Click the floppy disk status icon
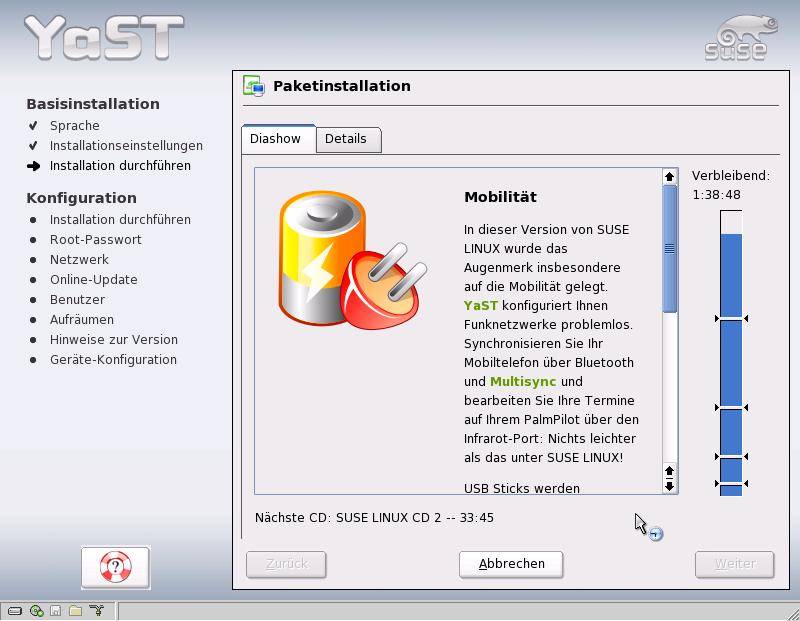 [x=56, y=611]
